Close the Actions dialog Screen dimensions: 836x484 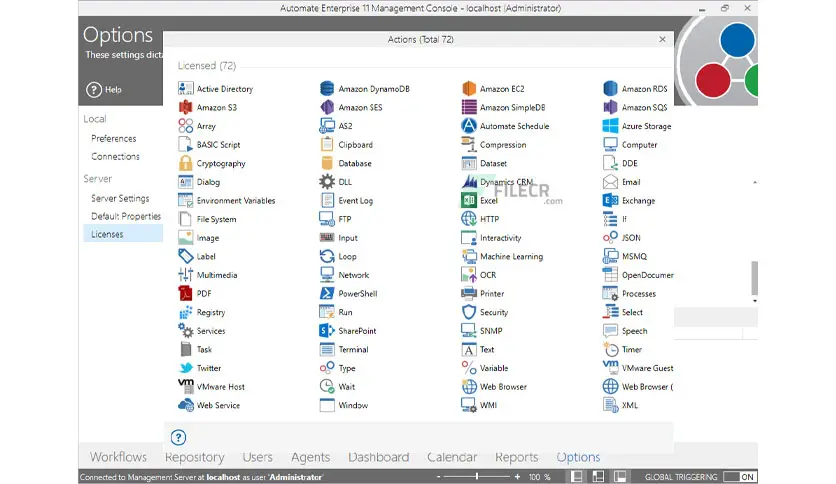tap(662, 39)
